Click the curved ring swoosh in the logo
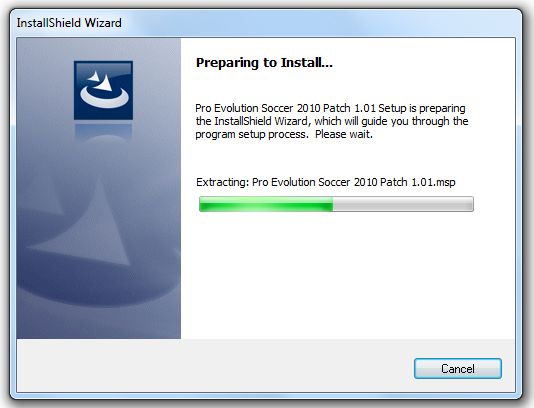Screen dimensions: 534x408 point(104,97)
